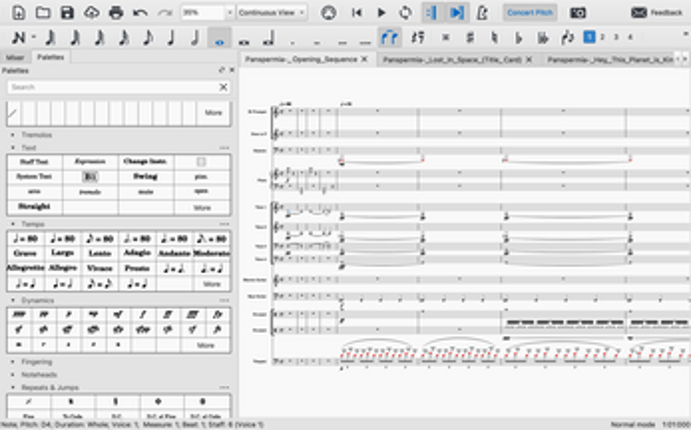Apply the sharp accidental

click(x=470, y=37)
